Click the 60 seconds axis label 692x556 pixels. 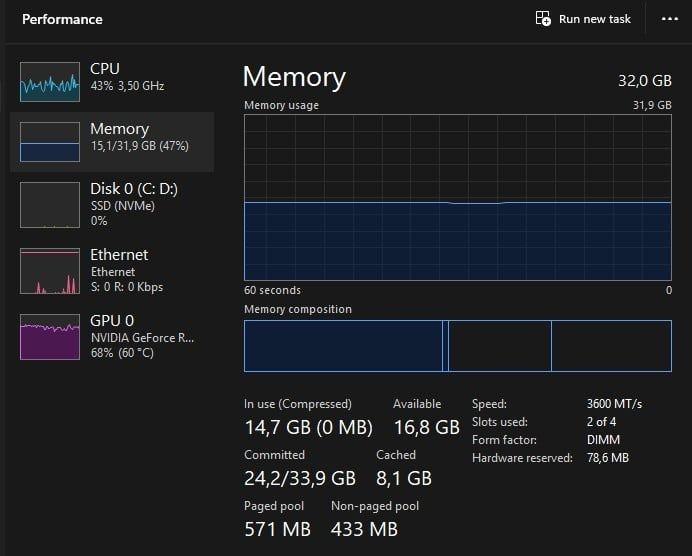272,290
